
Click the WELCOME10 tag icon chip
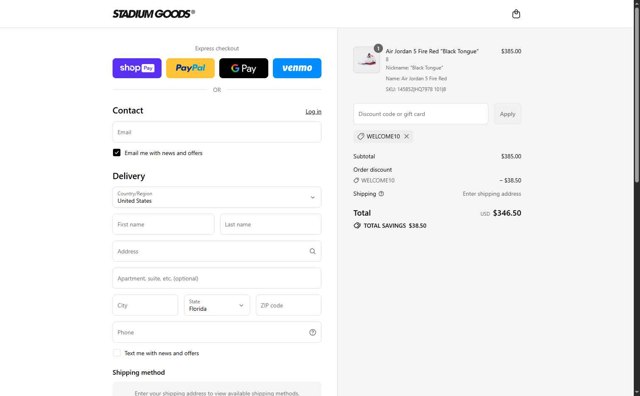point(361,136)
